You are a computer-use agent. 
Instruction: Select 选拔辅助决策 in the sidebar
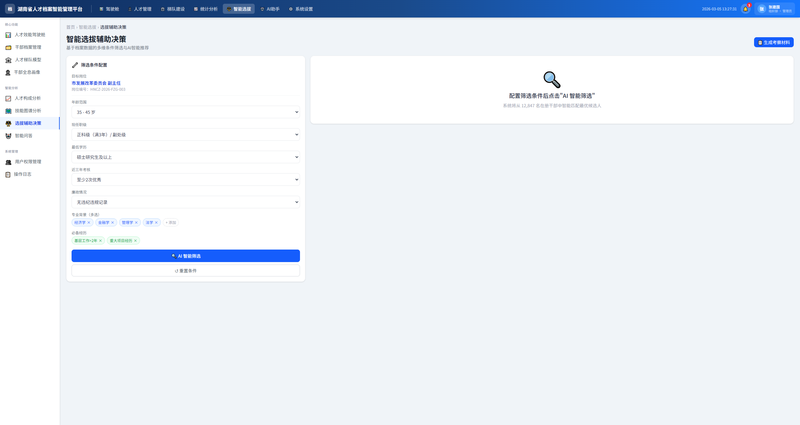pyautogui.click(x=30, y=123)
